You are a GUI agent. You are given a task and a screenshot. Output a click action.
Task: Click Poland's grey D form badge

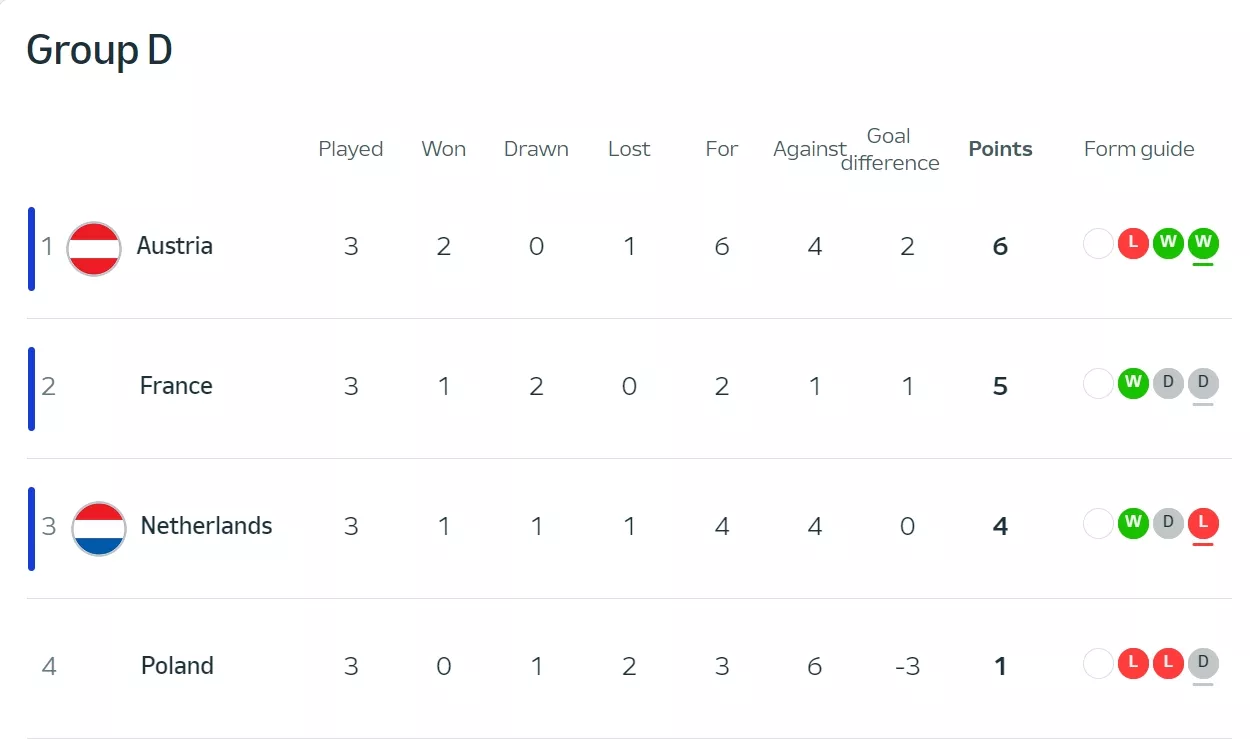point(1203,663)
